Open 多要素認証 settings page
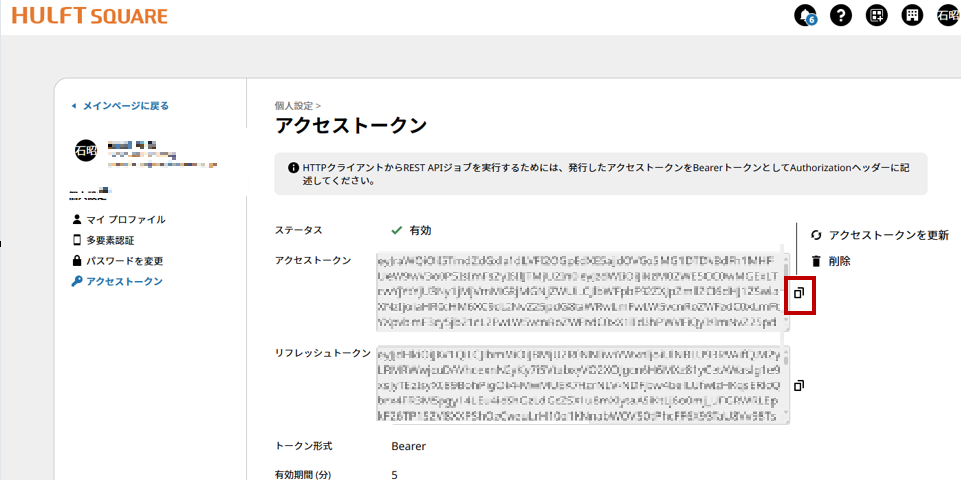 pyautogui.click(x=110, y=240)
